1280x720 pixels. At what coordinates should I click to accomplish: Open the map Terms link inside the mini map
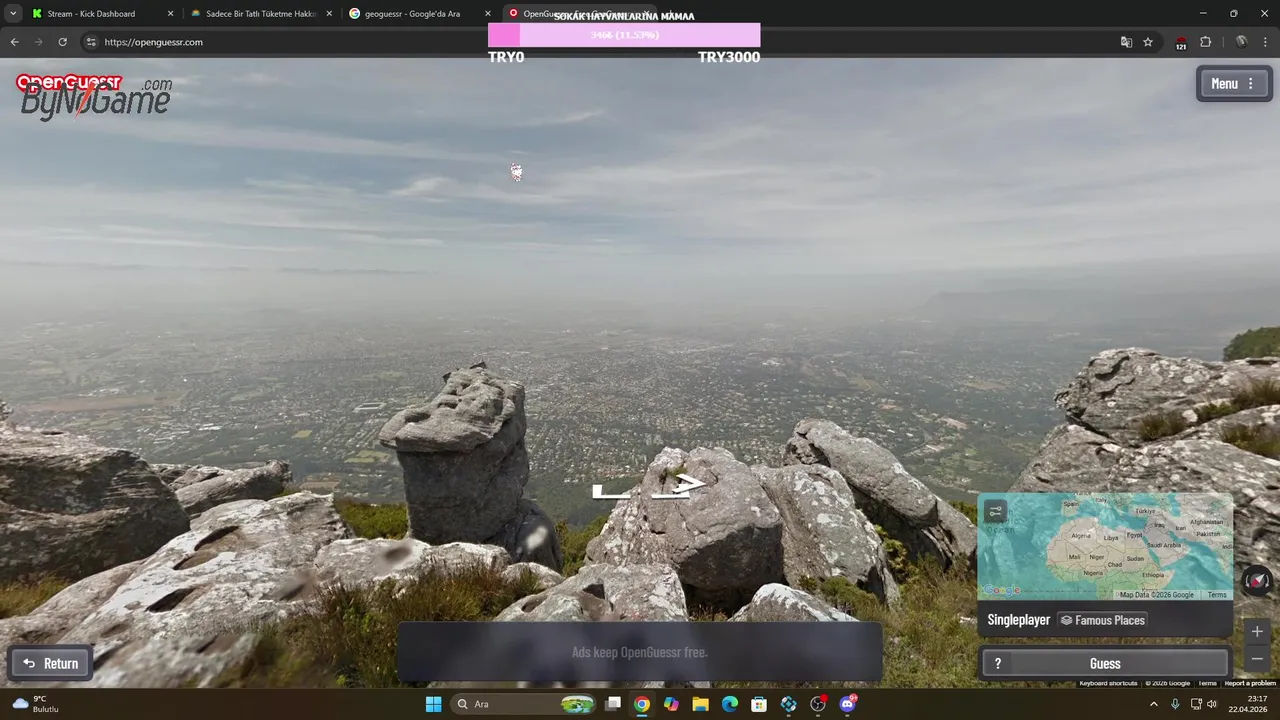point(1217,595)
